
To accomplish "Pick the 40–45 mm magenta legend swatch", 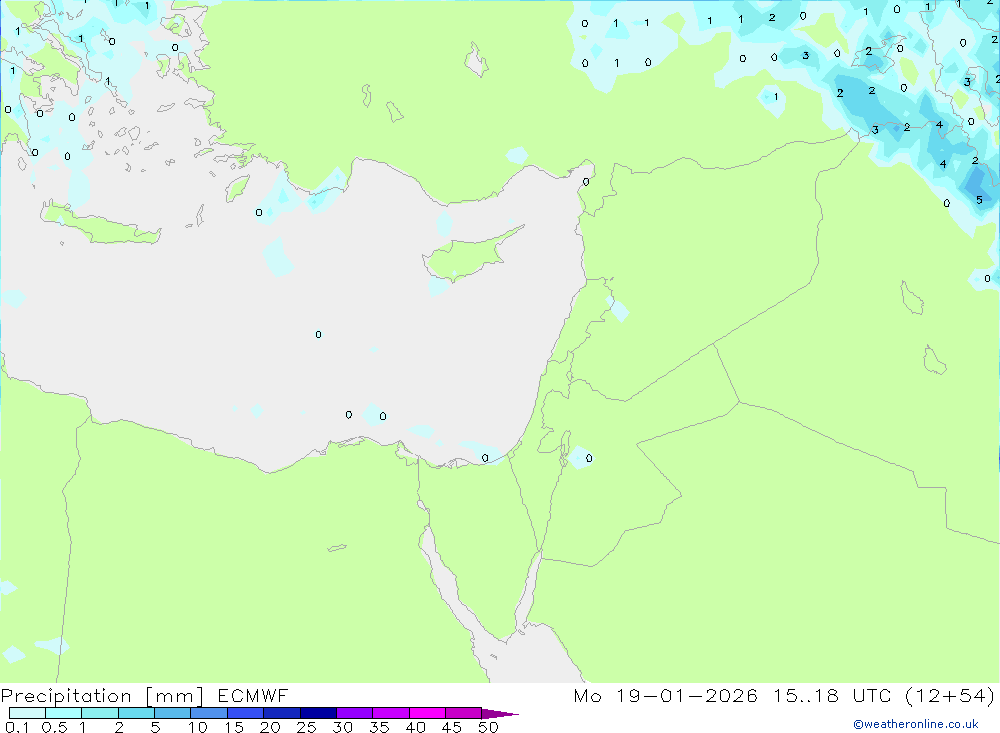I will (x=427, y=713).
